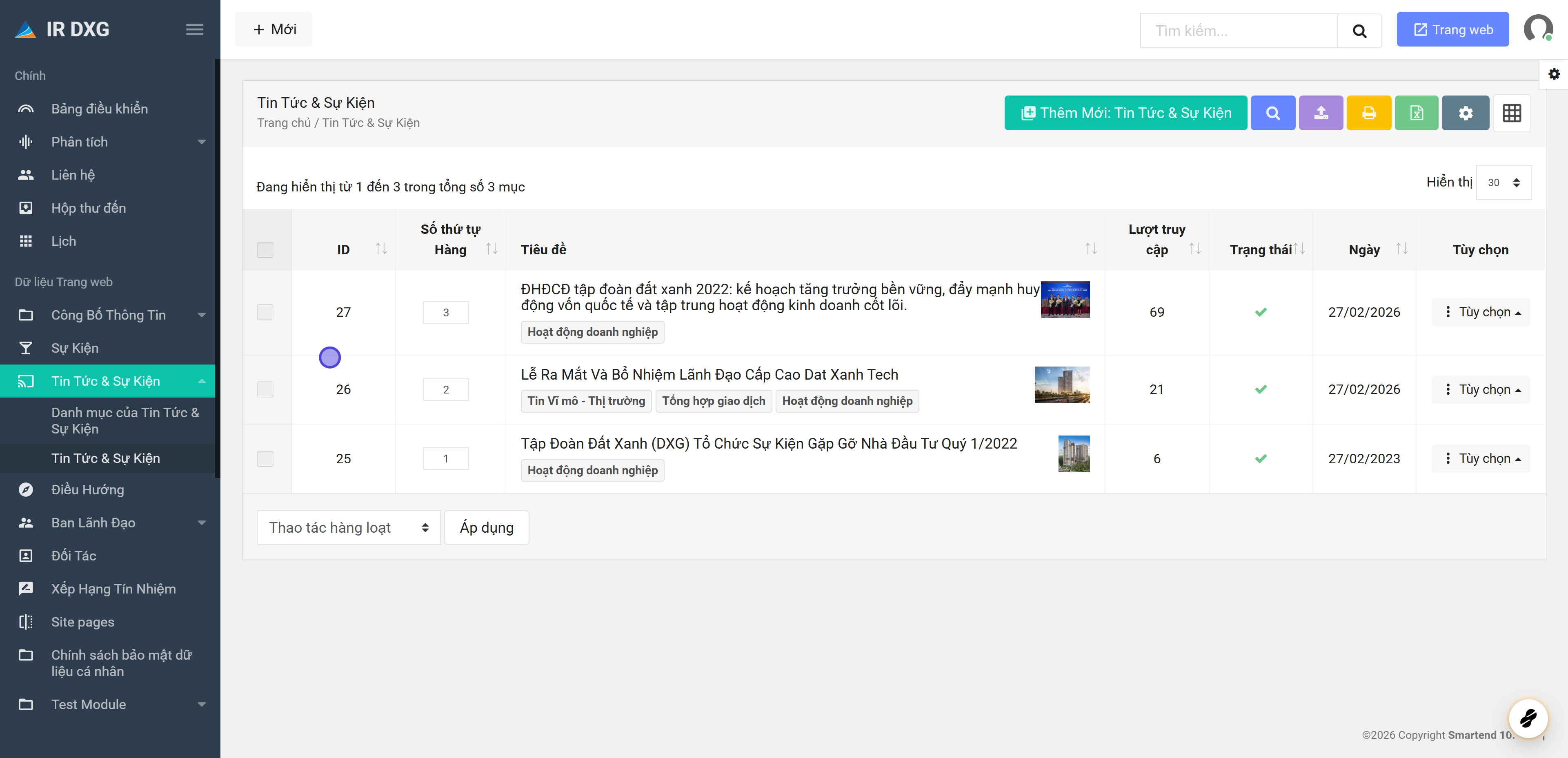This screenshot has width=1568, height=758.
Task: Click the Hộp thư đến inbox icon
Action: [26, 208]
